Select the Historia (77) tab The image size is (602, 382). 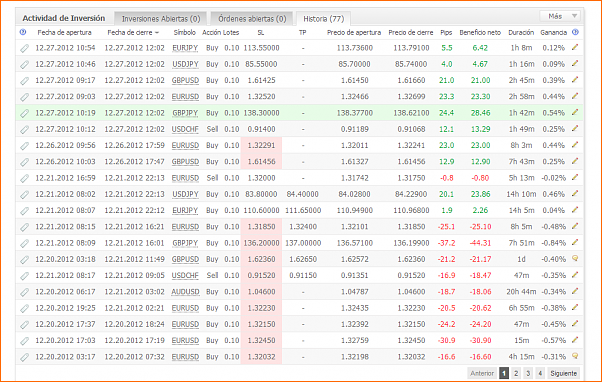pos(323,18)
